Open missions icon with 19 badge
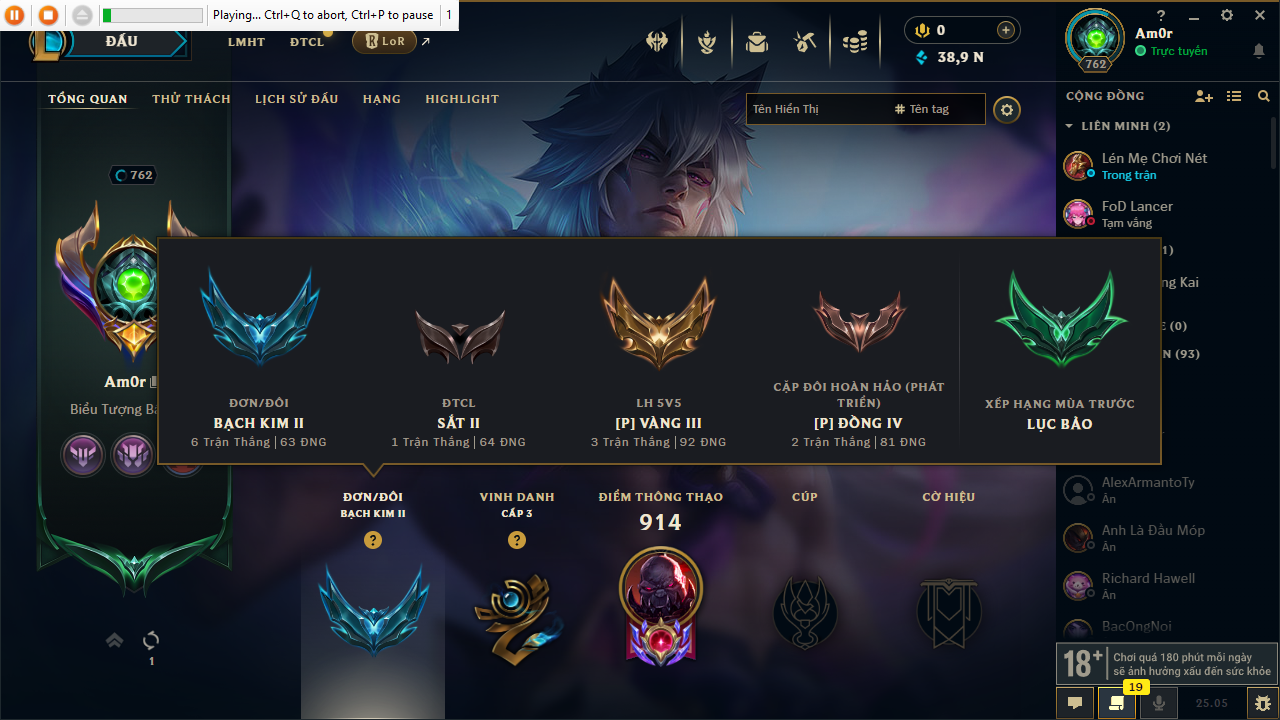Screen dimensions: 1280x720 pos(1117,702)
